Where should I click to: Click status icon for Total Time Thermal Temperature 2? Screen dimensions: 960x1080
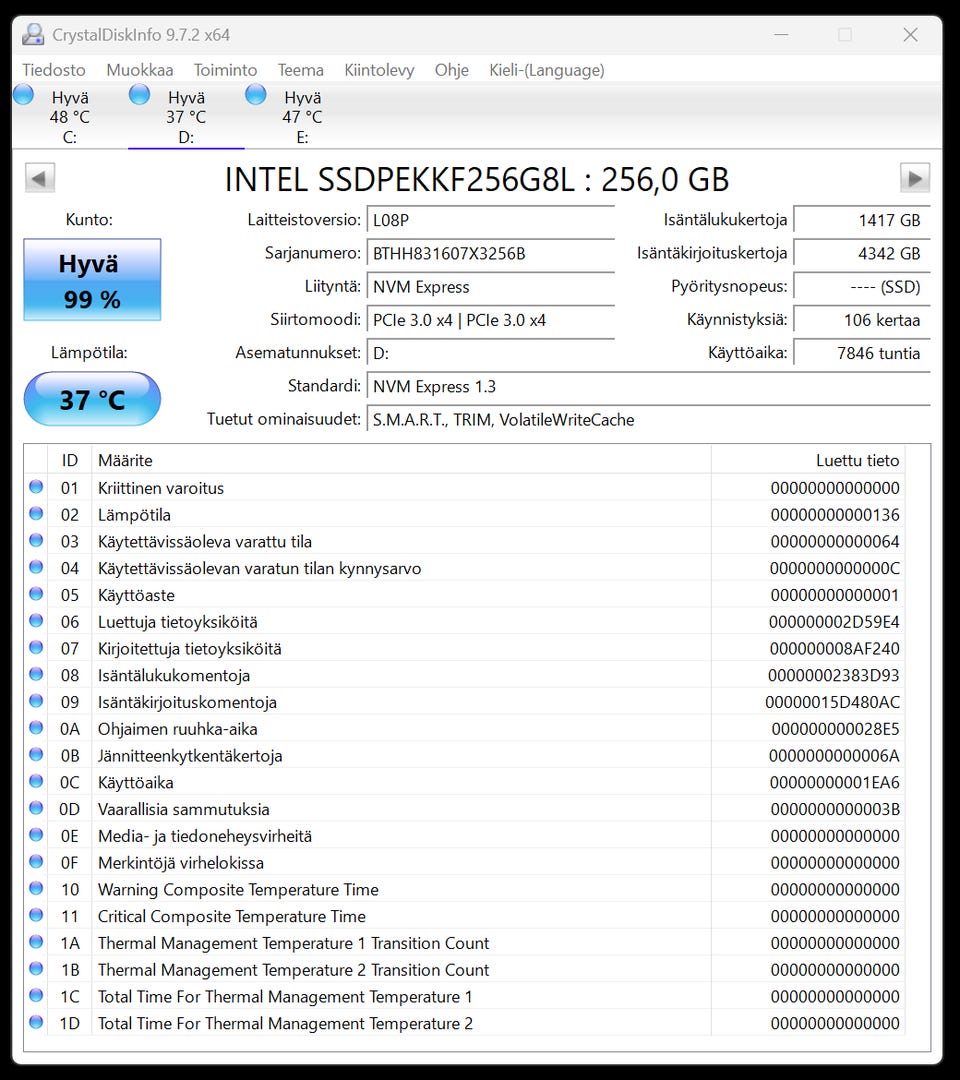tap(36, 1022)
